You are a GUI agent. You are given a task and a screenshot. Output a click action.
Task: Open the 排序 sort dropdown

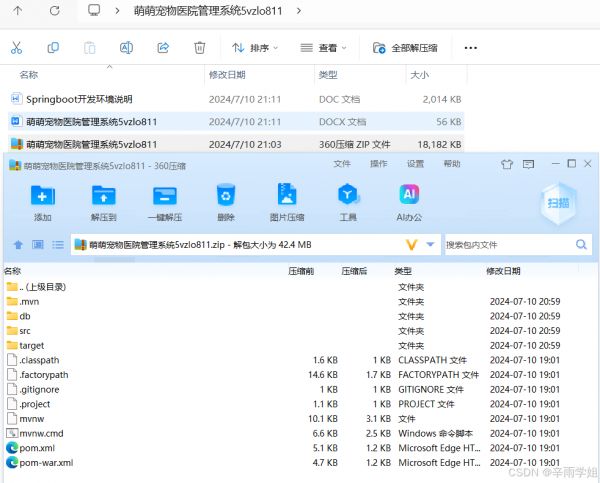pyautogui.click(x=255, y=48)
